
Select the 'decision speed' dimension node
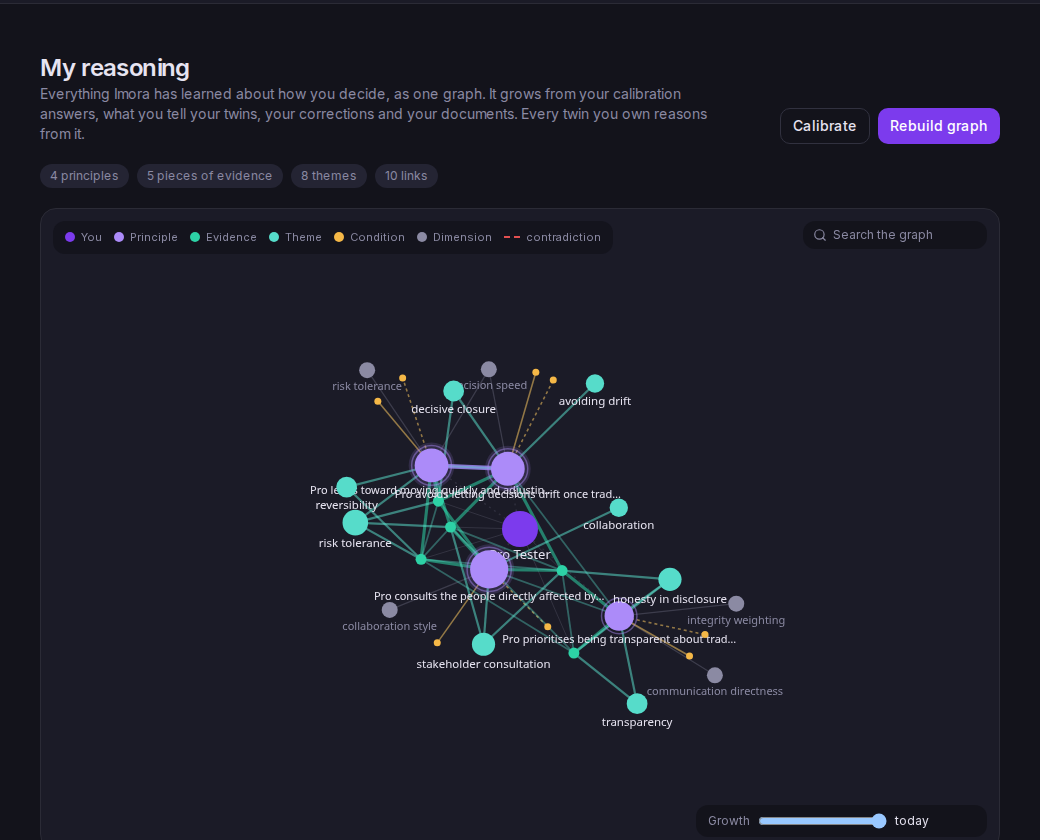[x=489, y=369]
